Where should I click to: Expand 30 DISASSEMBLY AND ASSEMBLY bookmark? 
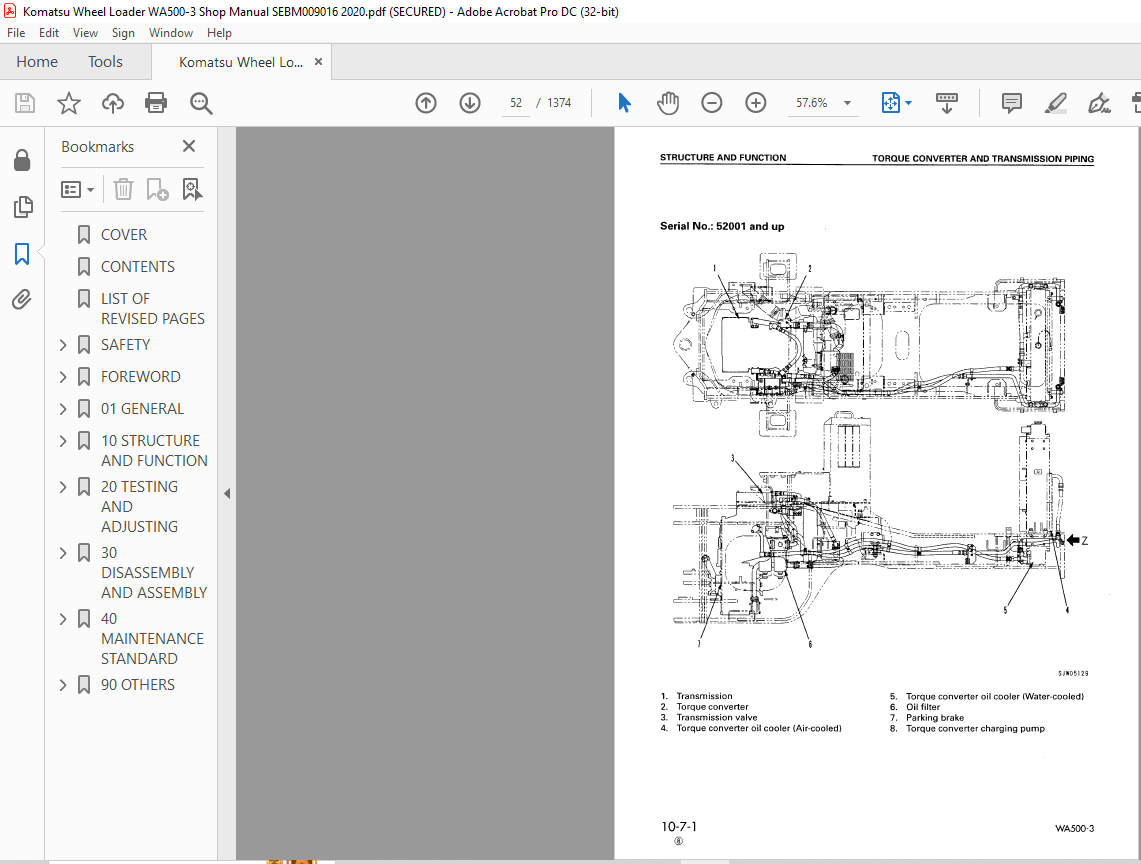tap(63, 553)
